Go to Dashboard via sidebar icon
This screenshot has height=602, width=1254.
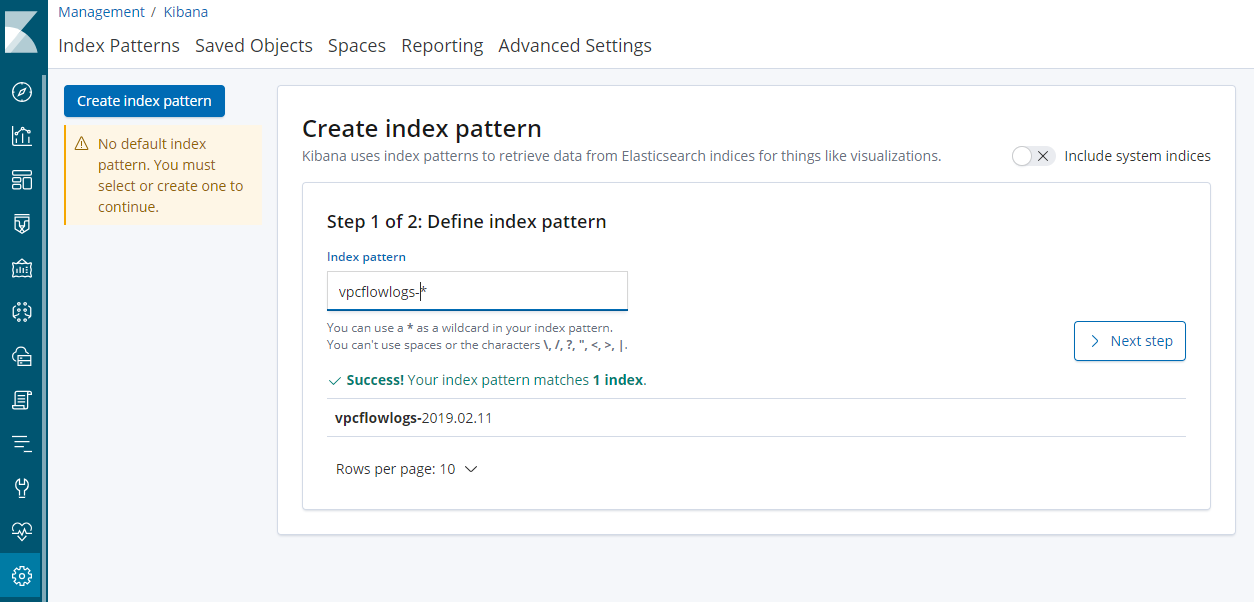22,180
